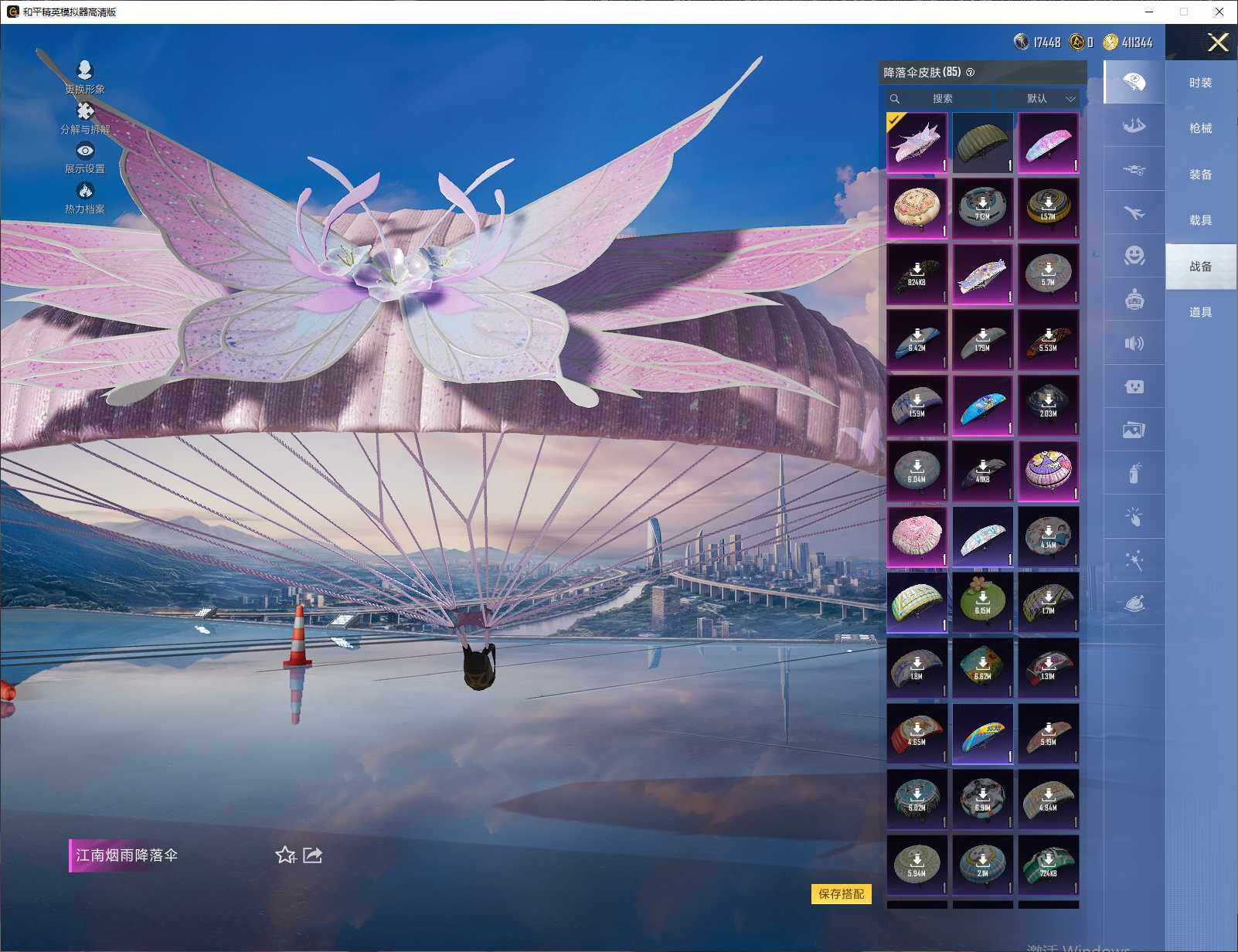Open the 载具 vehicles tab
The height and width of the screenshot is (952, 1238).
(1200, 220)
